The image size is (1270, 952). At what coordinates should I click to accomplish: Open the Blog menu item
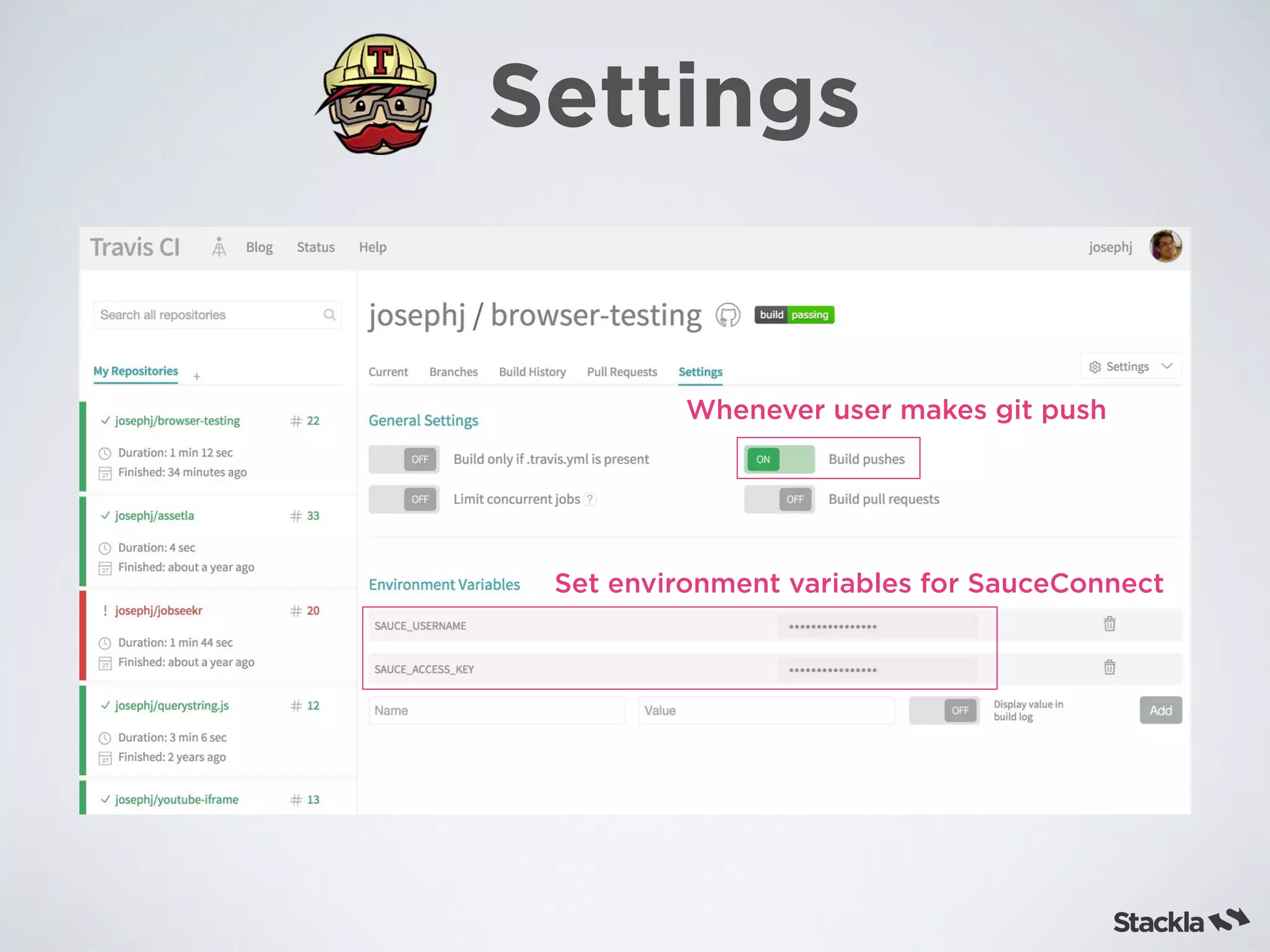[259, 247]
